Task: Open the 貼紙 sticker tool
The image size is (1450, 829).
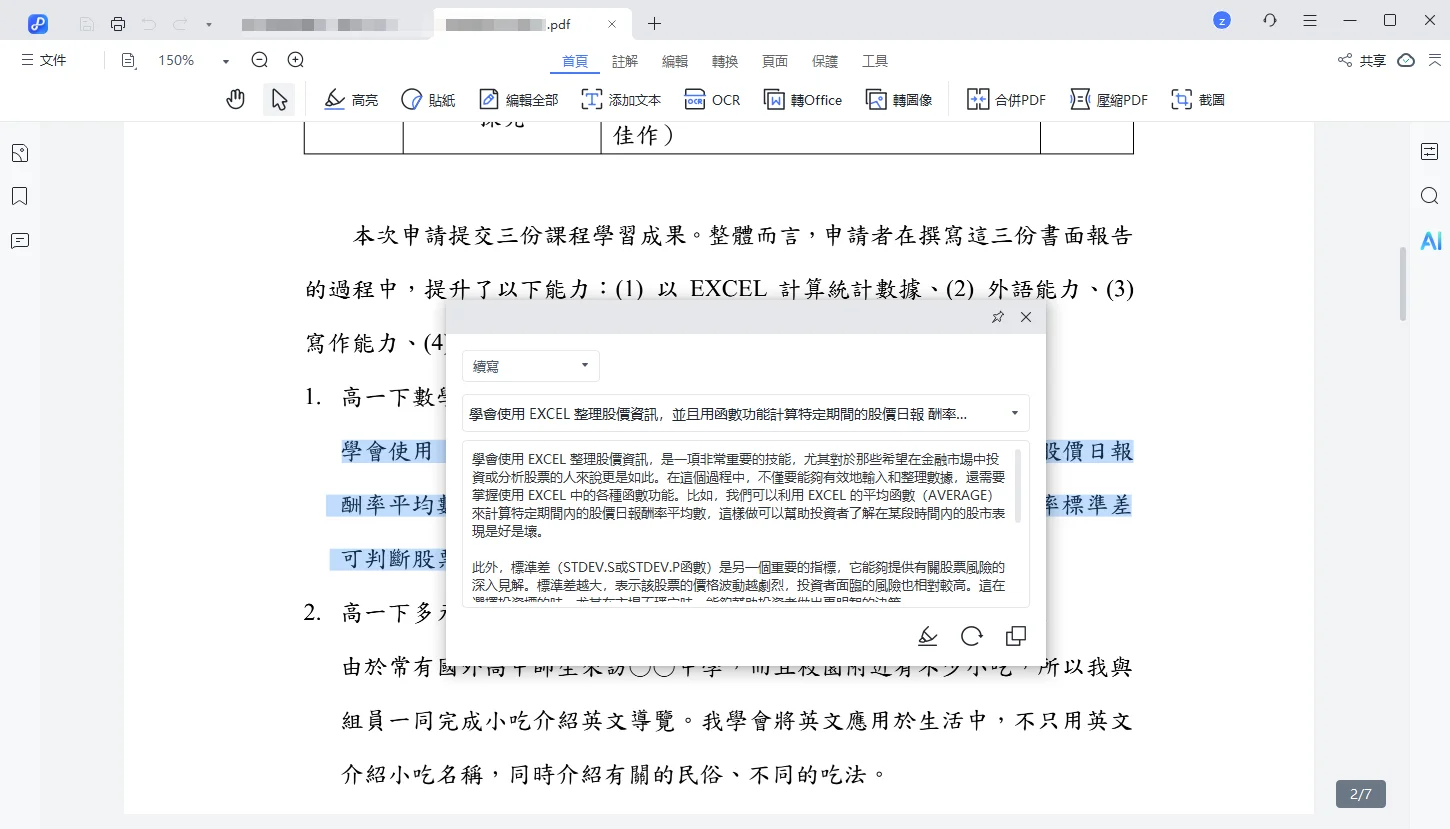Action: (x=428, y=99)
